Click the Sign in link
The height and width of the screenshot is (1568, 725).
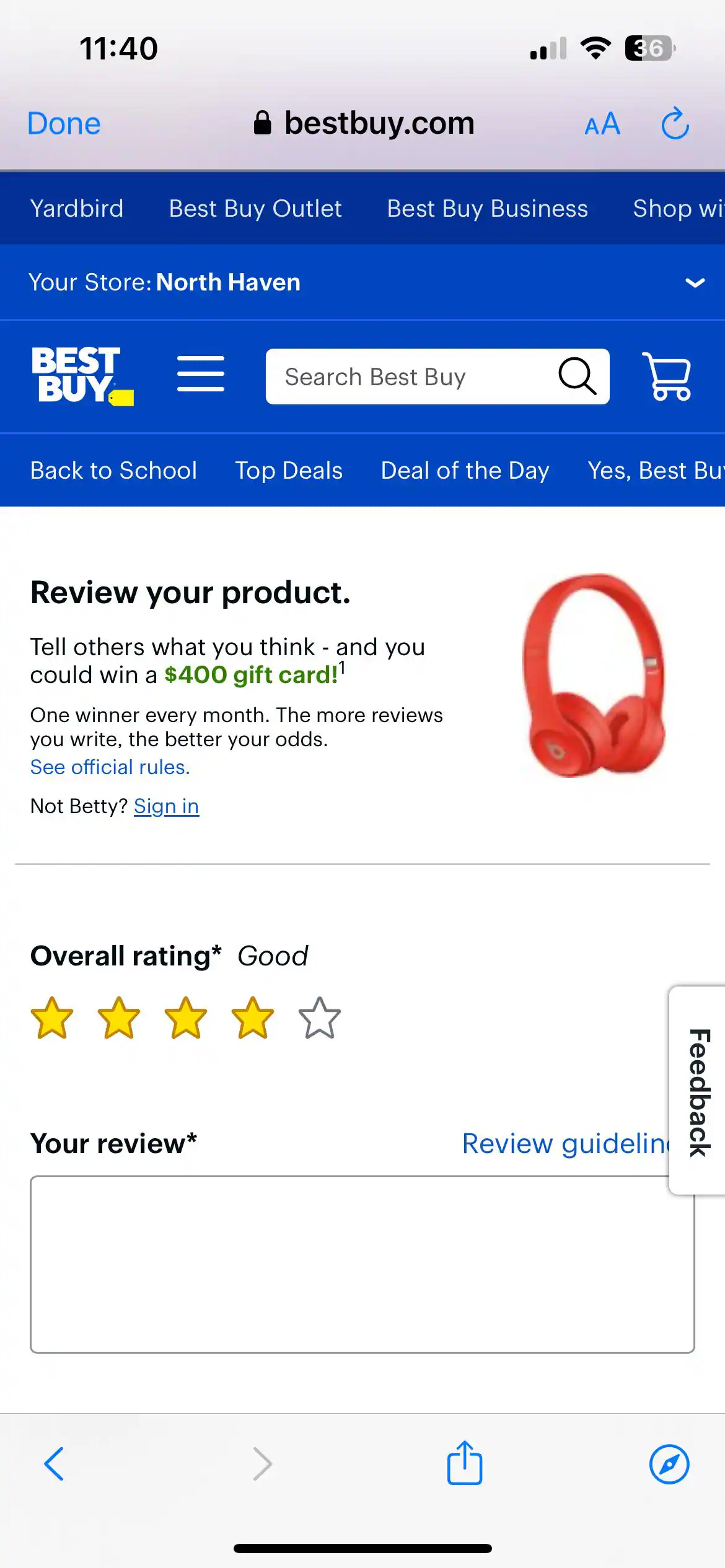click(x=165, y=806)
